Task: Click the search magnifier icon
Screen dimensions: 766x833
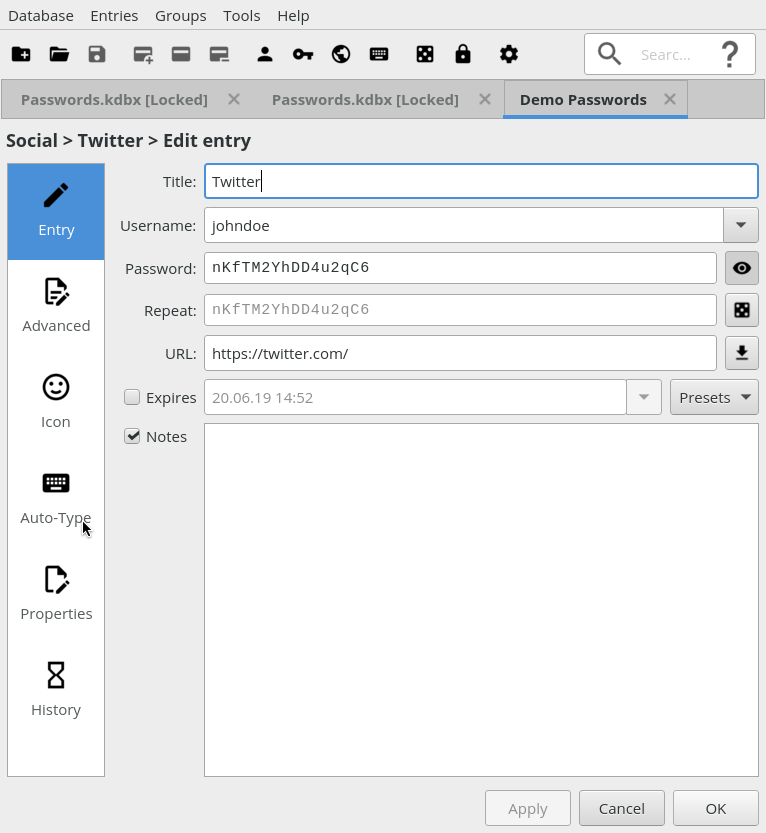Action: pyautogui.click(x=609, y=54)
